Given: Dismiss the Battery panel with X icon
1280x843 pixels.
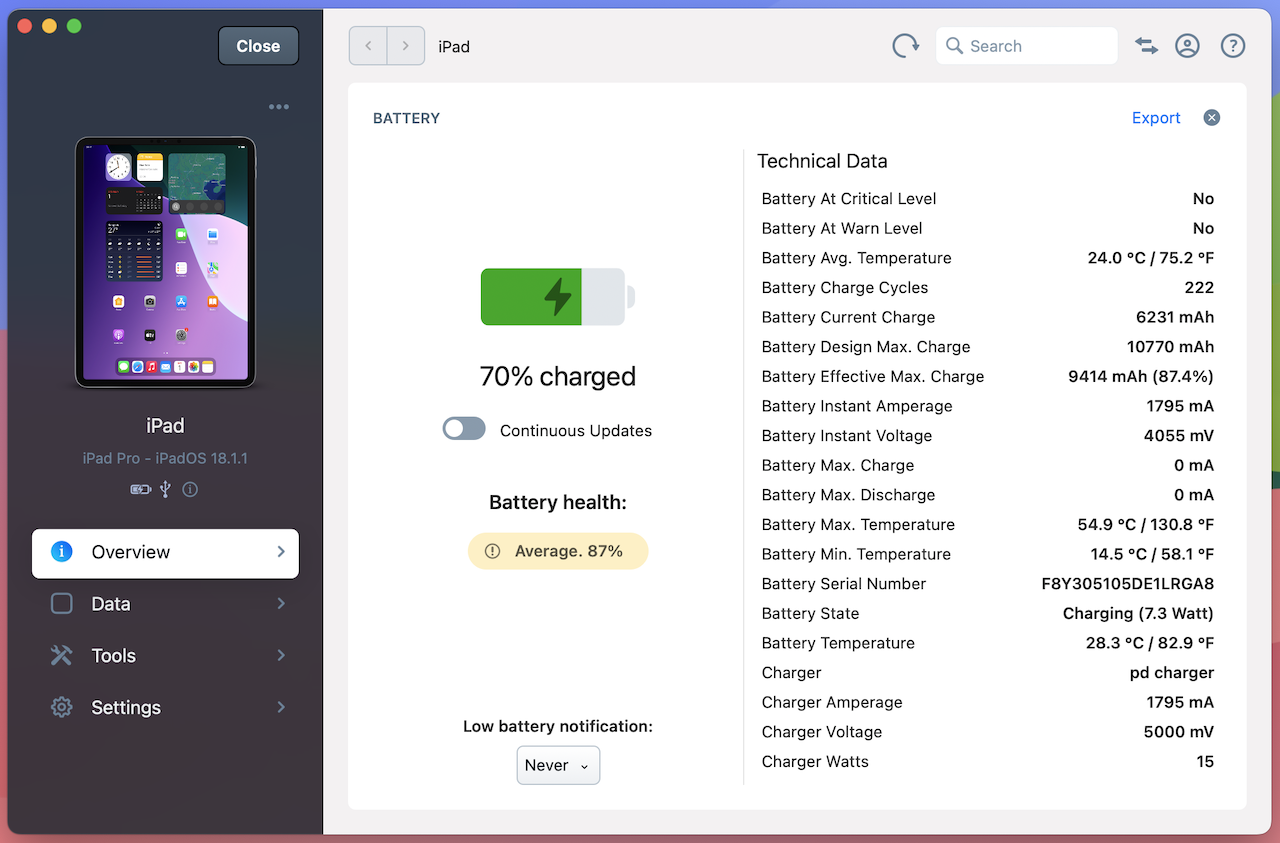Looking at the screenshot, I should (x=1212, y=118).
